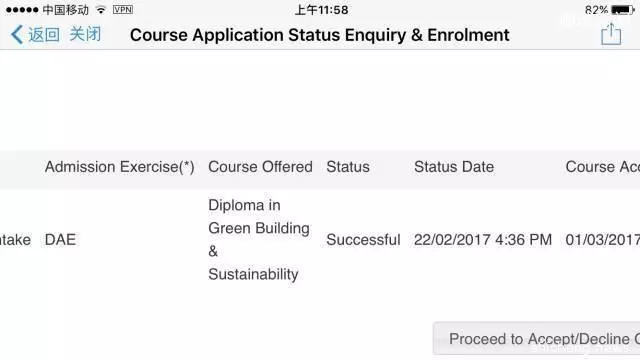Tap the battery icon in status bar
Image resolution: width=640 pixels, height=360 pixels.
point(622,10)
